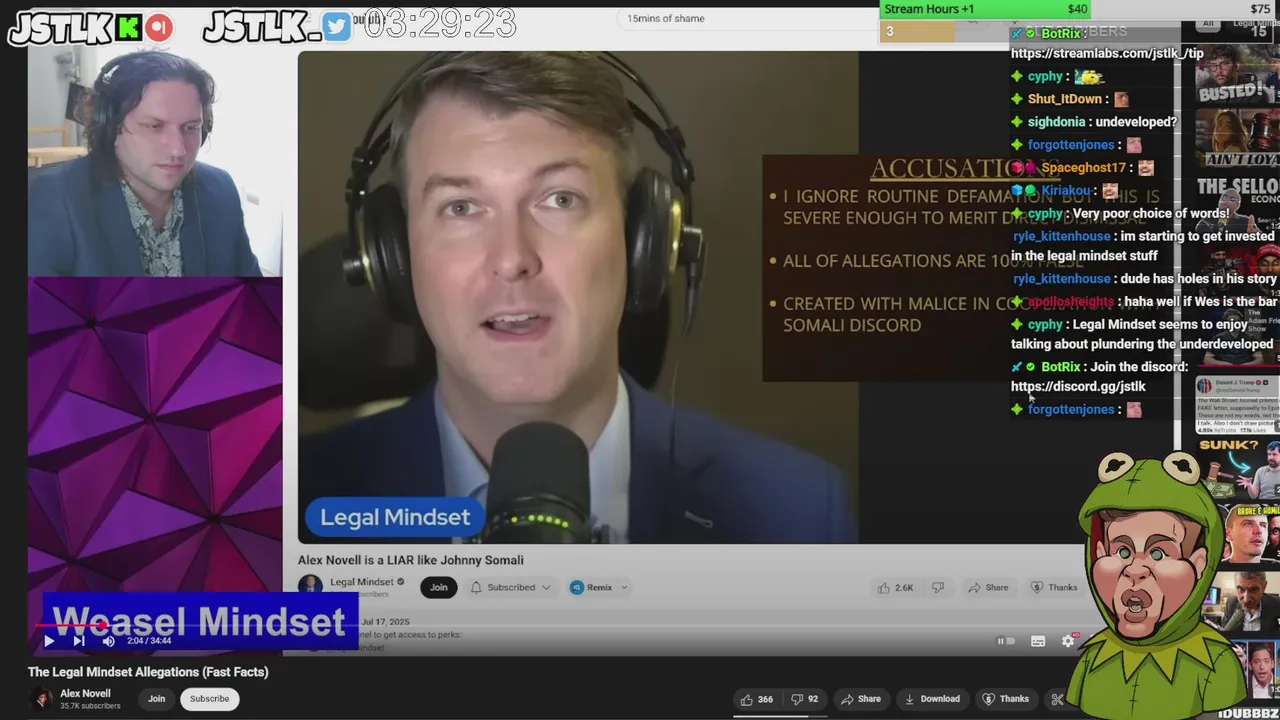This screenshot has width=1280, height=720.
Task: Like the Alex Novell video (366 likes)
Action: tap(756, 699)
